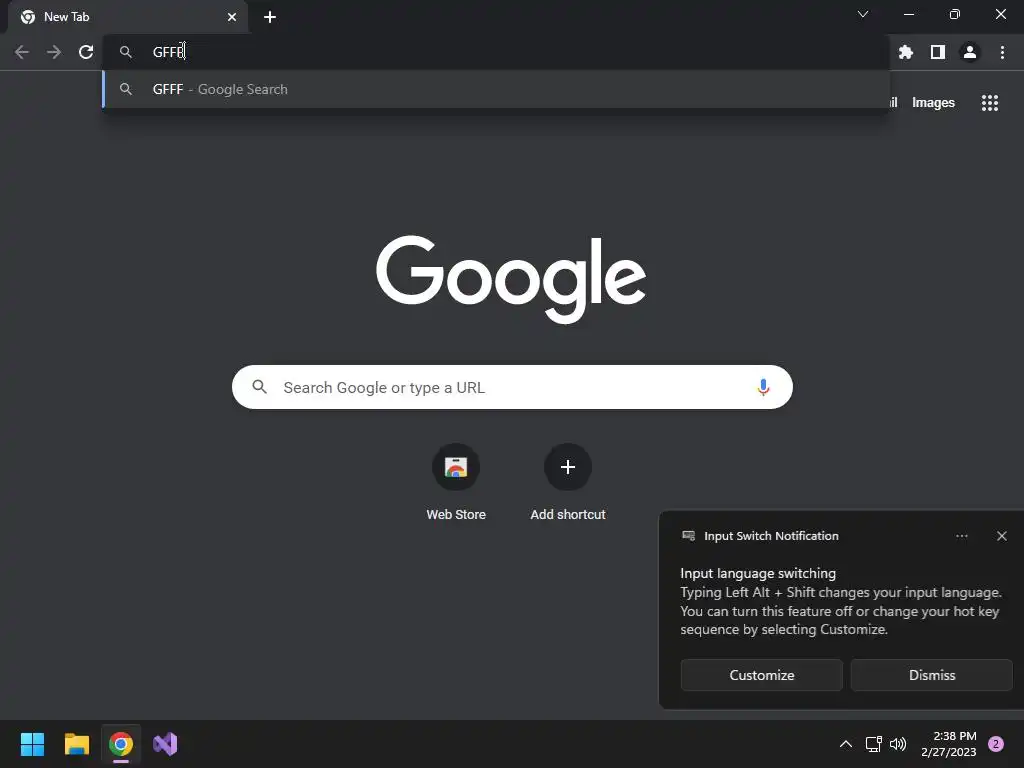
Task: Click the Chrome taskbar icon
Action: (x=121, y=744)
